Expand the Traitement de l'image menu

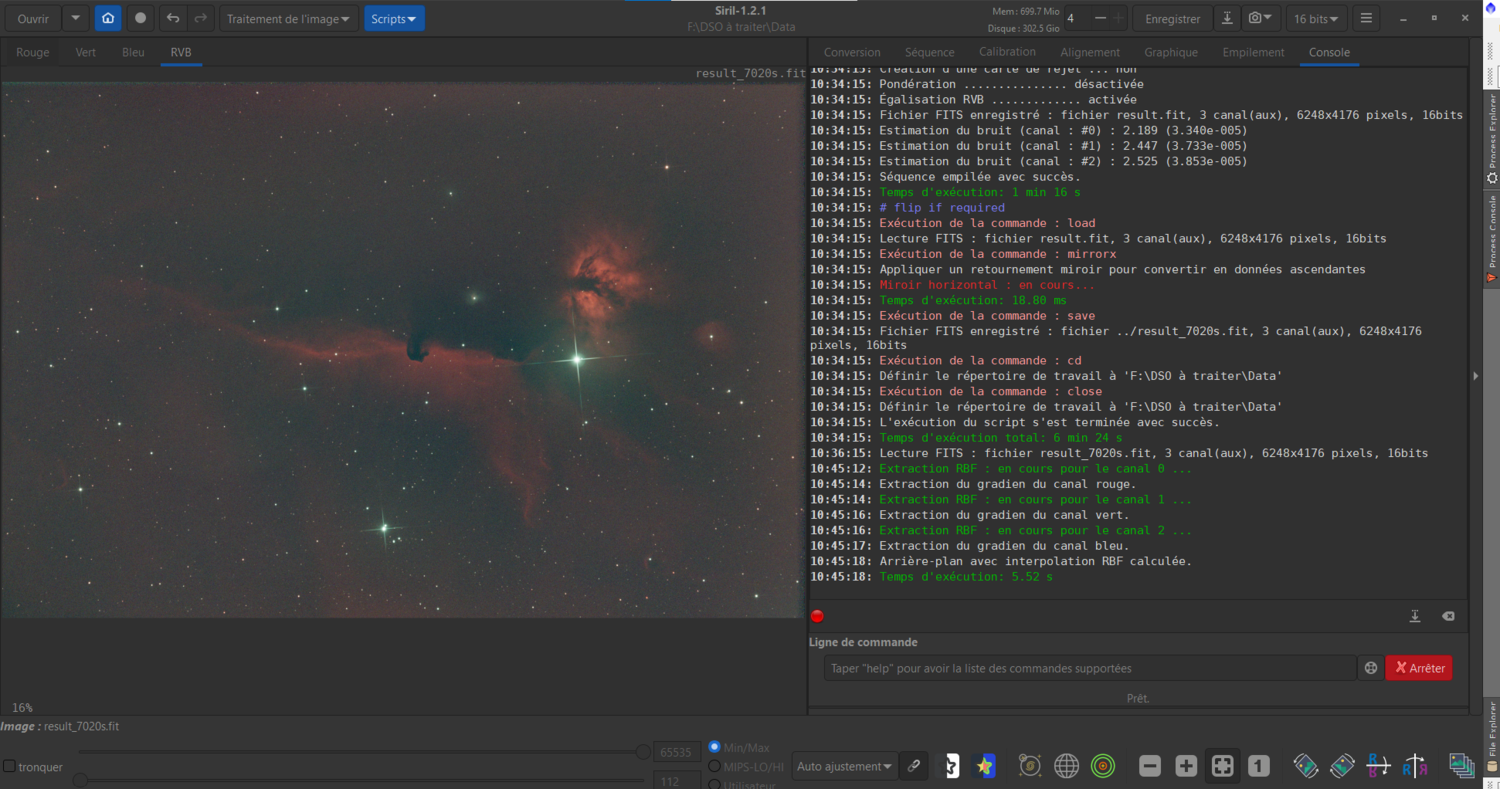tap(288, 18)
